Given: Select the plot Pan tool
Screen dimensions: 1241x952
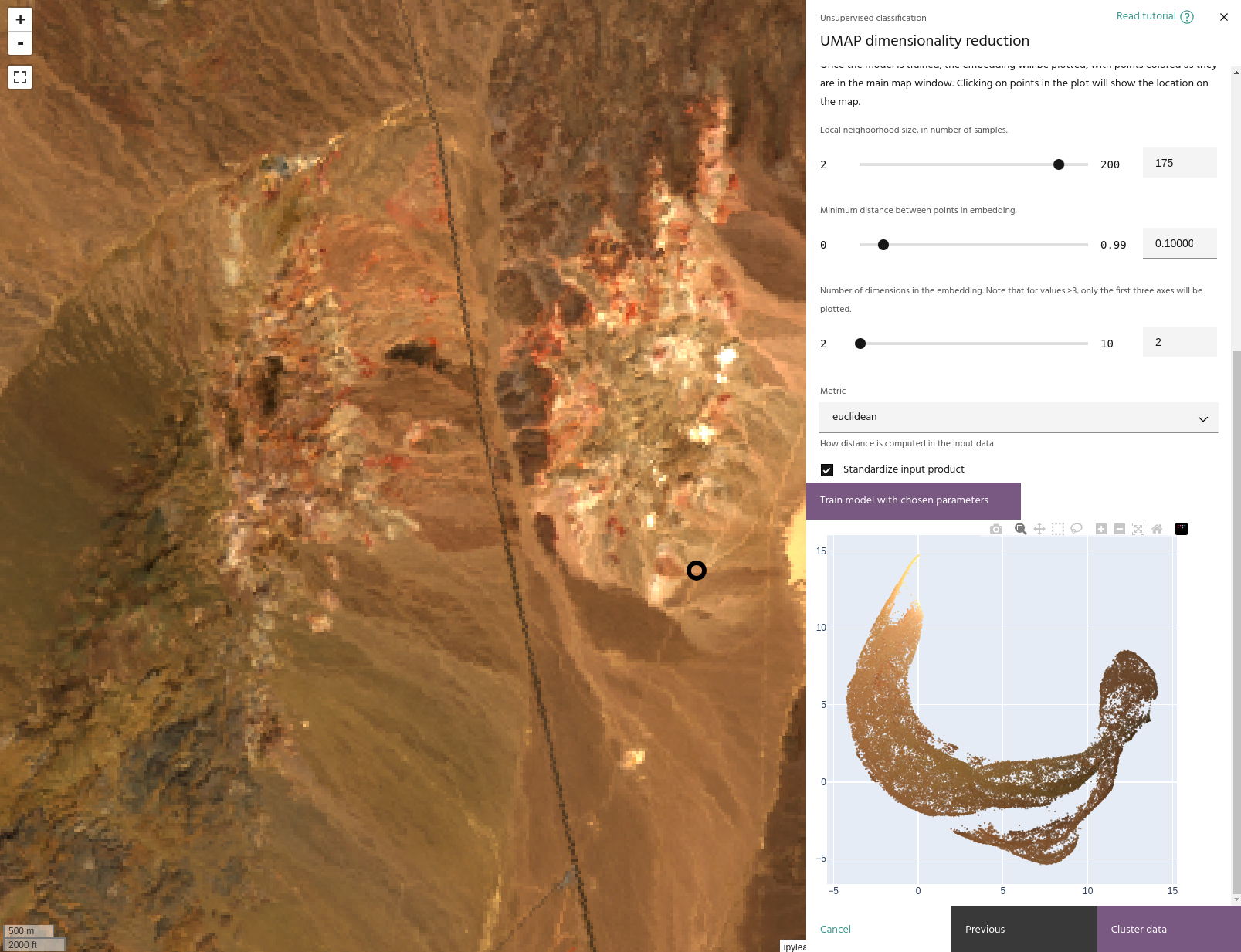Looking at the screenshot, I should click(1039, 529).
